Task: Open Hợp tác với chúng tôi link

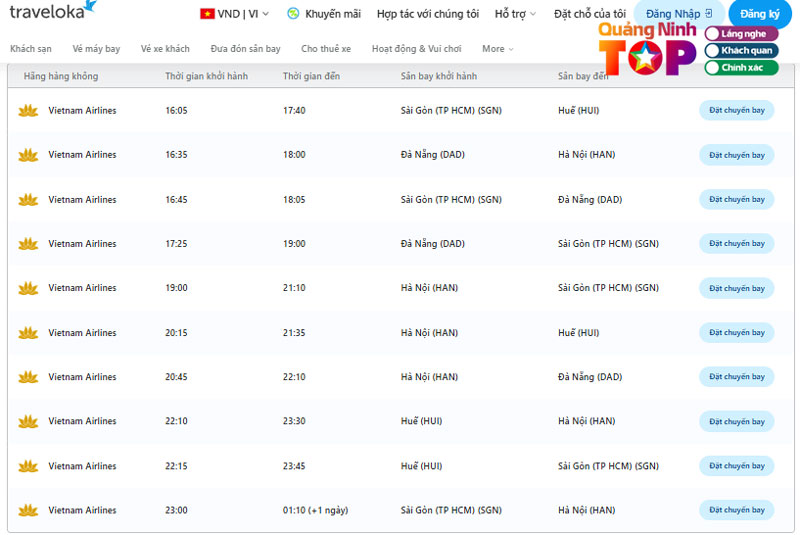Action: tap(428, 14)
